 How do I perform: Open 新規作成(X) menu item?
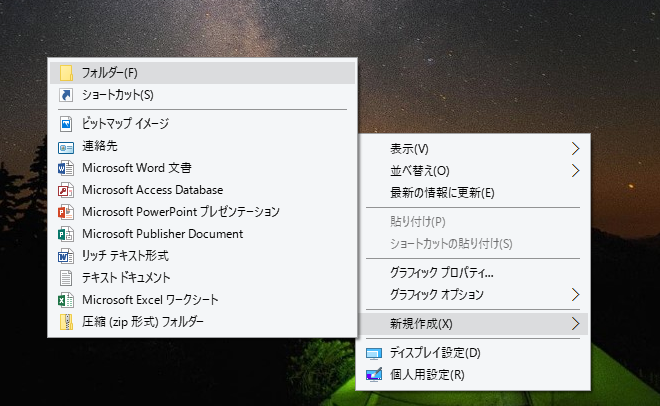pos(473,324)
